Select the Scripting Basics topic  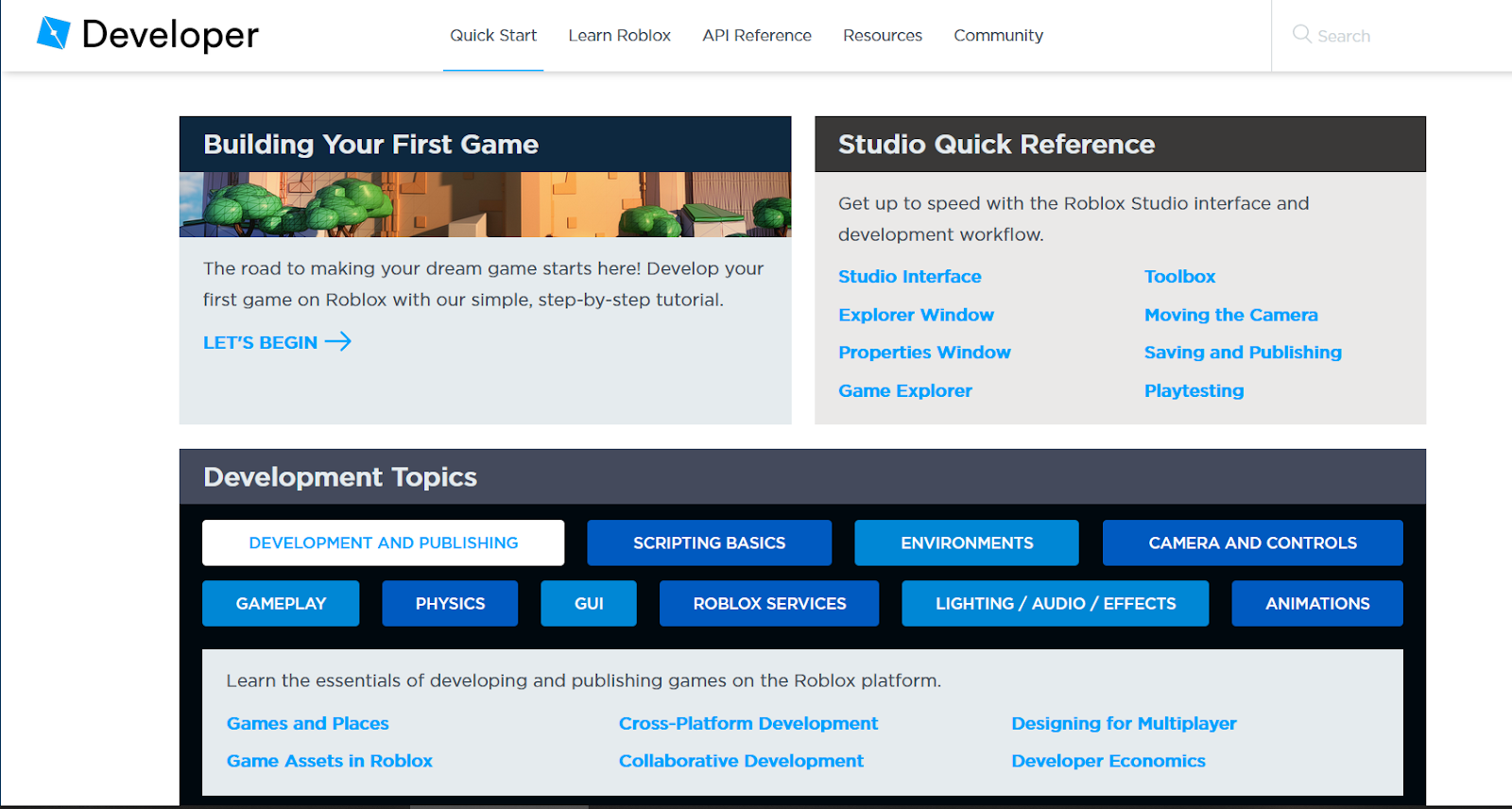[x=709, y=542]
